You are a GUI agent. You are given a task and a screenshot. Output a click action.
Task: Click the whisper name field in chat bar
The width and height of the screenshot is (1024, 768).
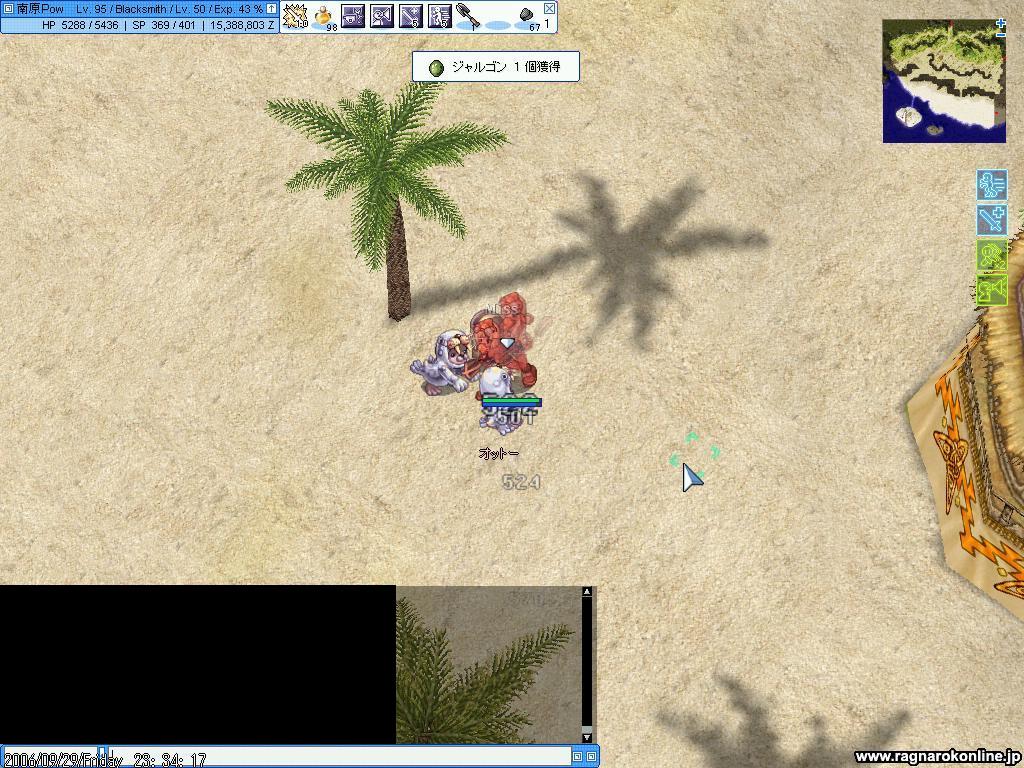coord(51,758)
